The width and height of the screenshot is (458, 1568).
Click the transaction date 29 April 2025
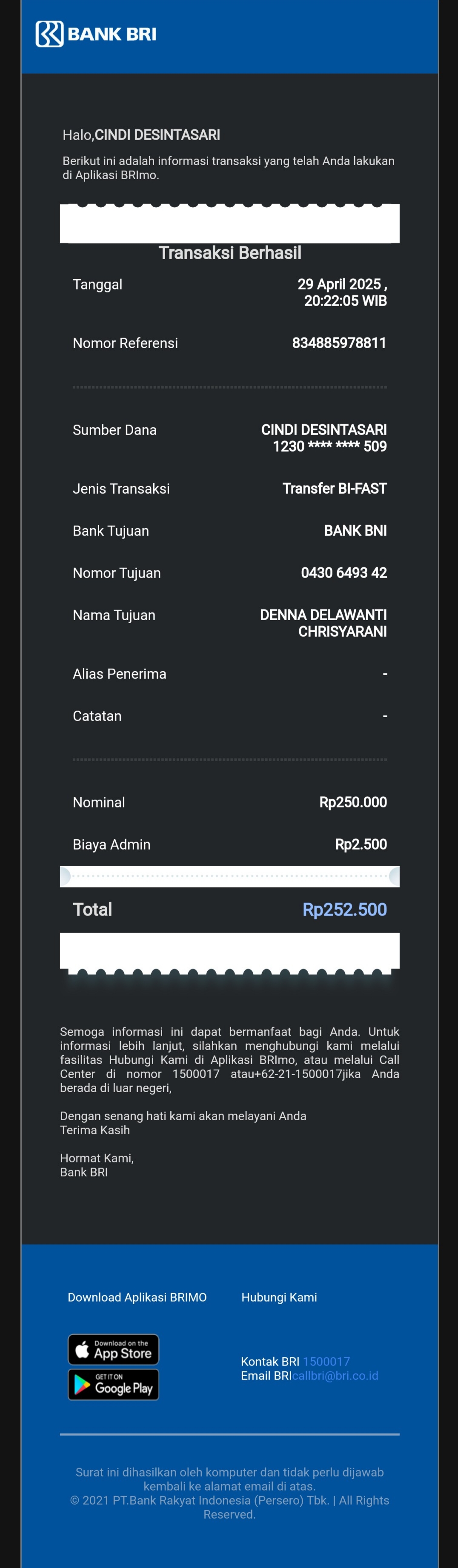point(340,284)
